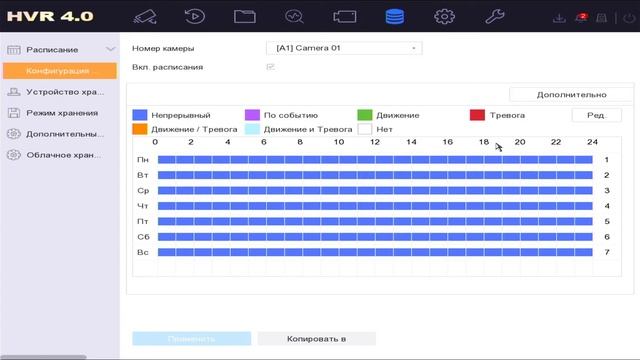Click row number 1 beside Пн
Screen dimensions: 640x360
(x=607, y=160)
